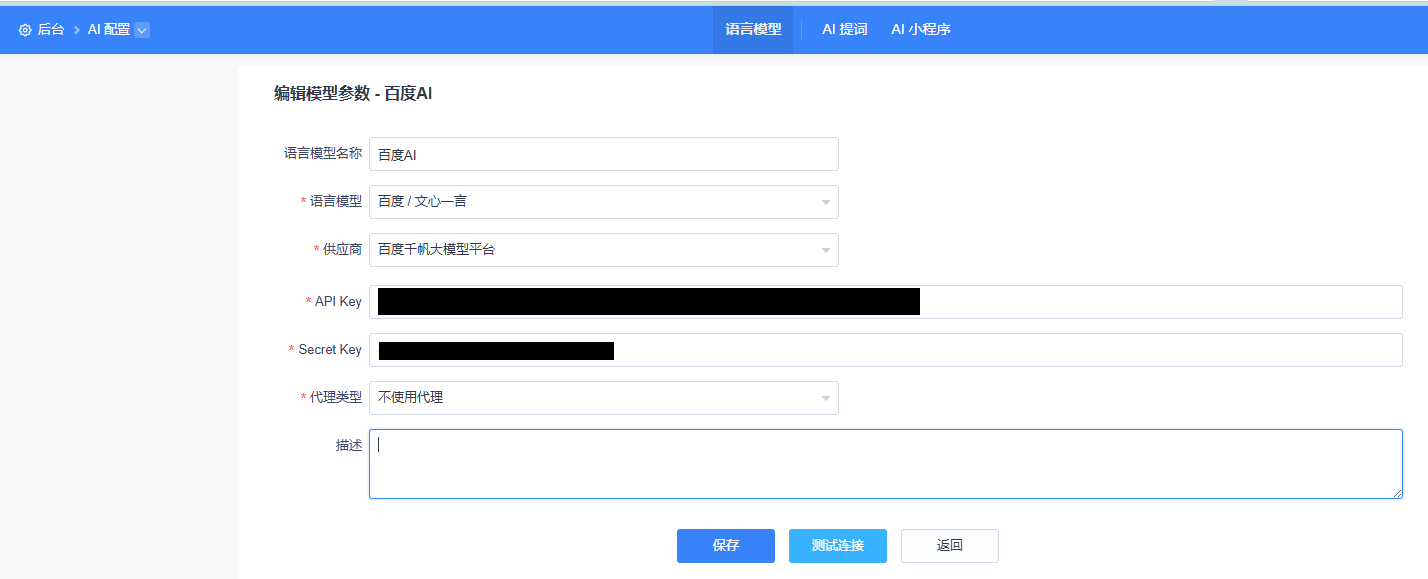
Task: Click the 保存 button
Action: click(726, 546)
